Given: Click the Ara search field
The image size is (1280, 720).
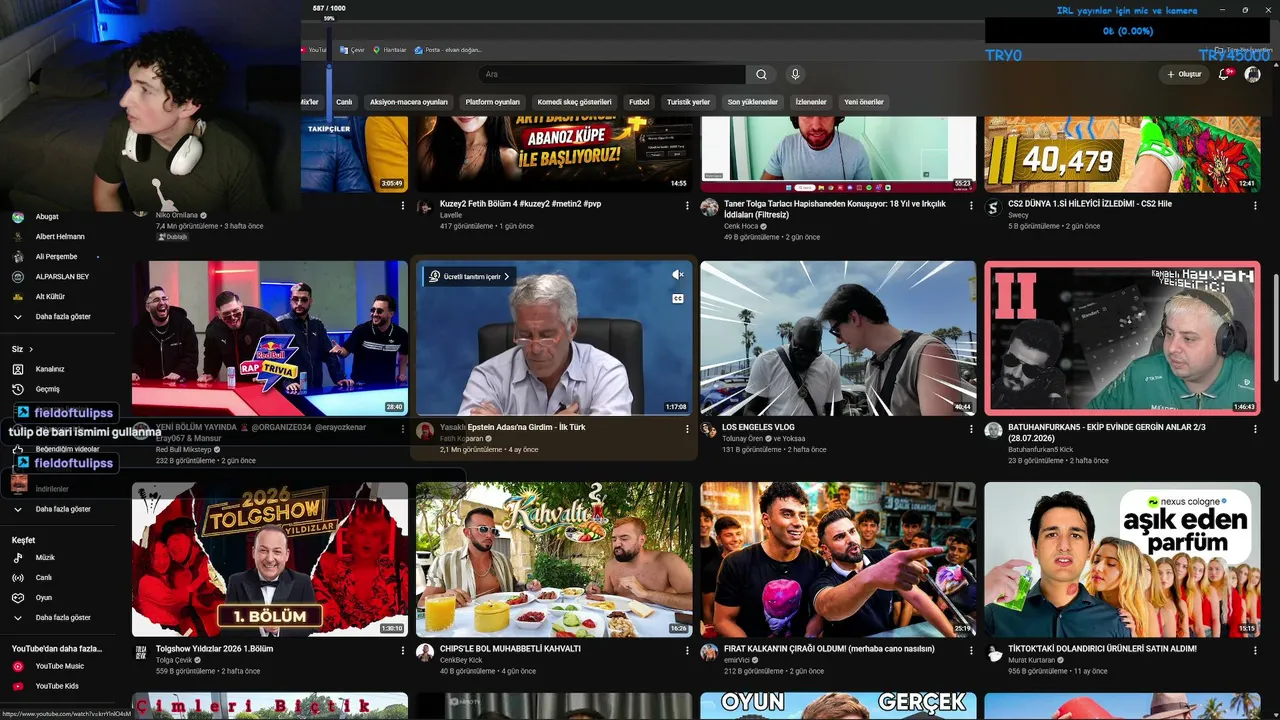Looking at the screenshot, I should click(x=611, y=74).
